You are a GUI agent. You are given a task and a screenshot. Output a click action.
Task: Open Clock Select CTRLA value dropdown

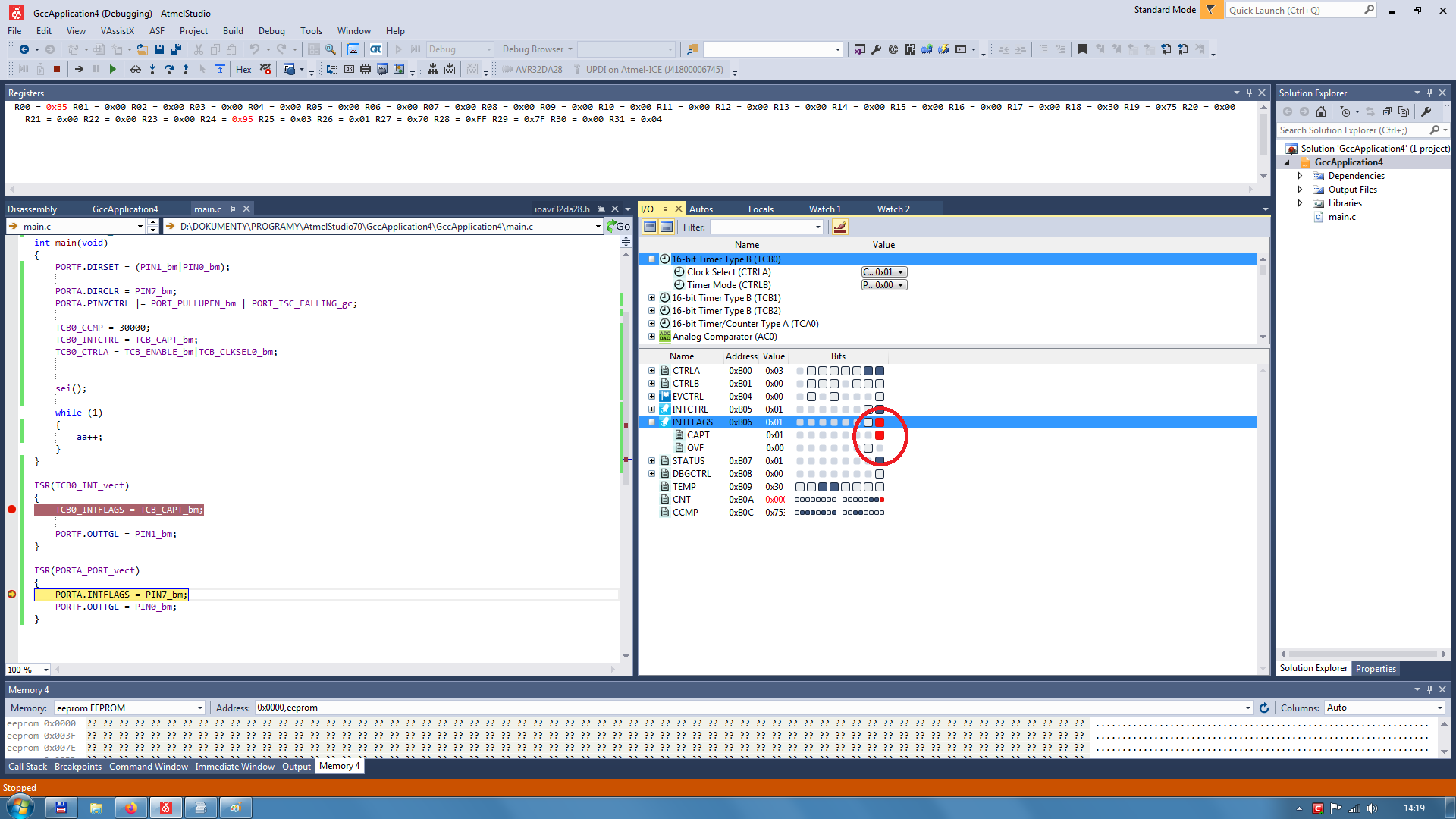(901, 272)
